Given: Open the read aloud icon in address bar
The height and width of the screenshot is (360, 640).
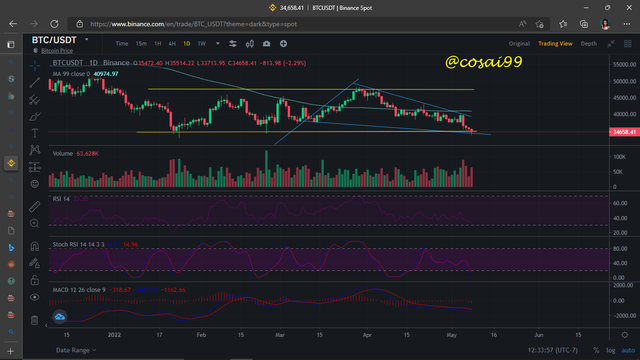Looking at the screenshot, I should point(522,24).
